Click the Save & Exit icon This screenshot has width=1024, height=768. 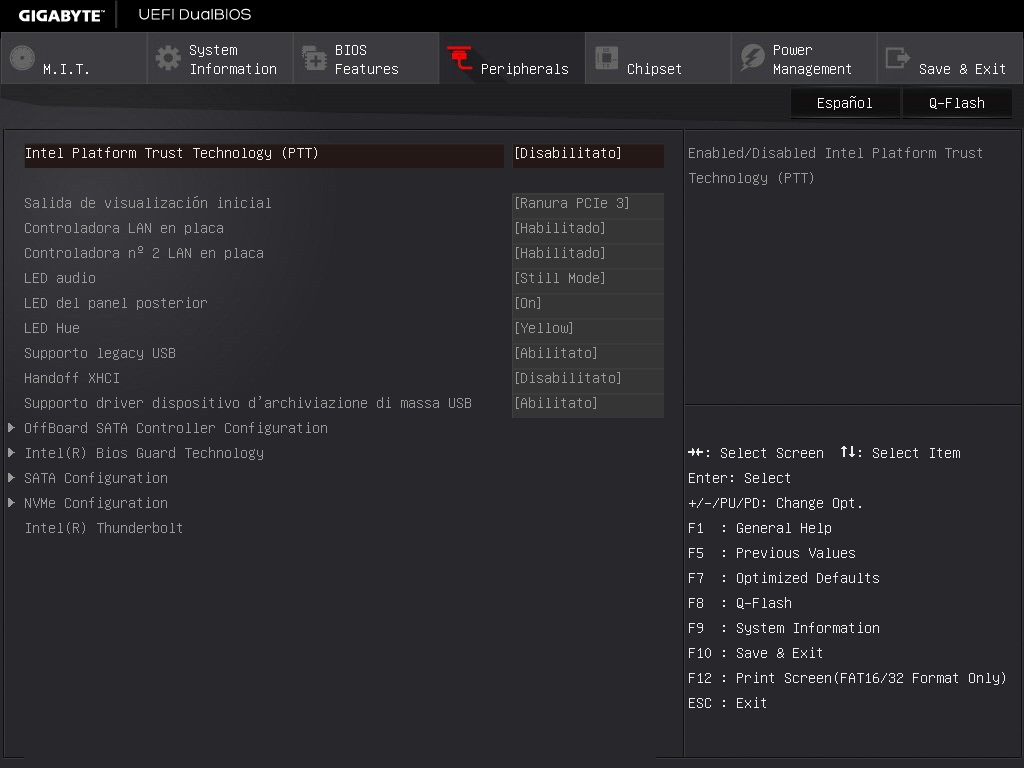(x=898, y=58)
